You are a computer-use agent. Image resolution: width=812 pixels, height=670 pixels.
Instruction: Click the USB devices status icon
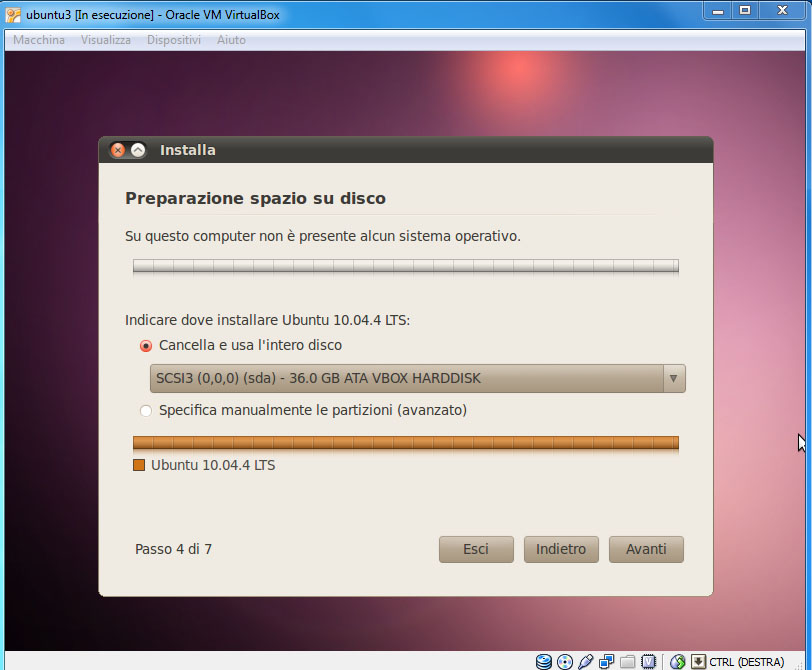coord(586,662)
